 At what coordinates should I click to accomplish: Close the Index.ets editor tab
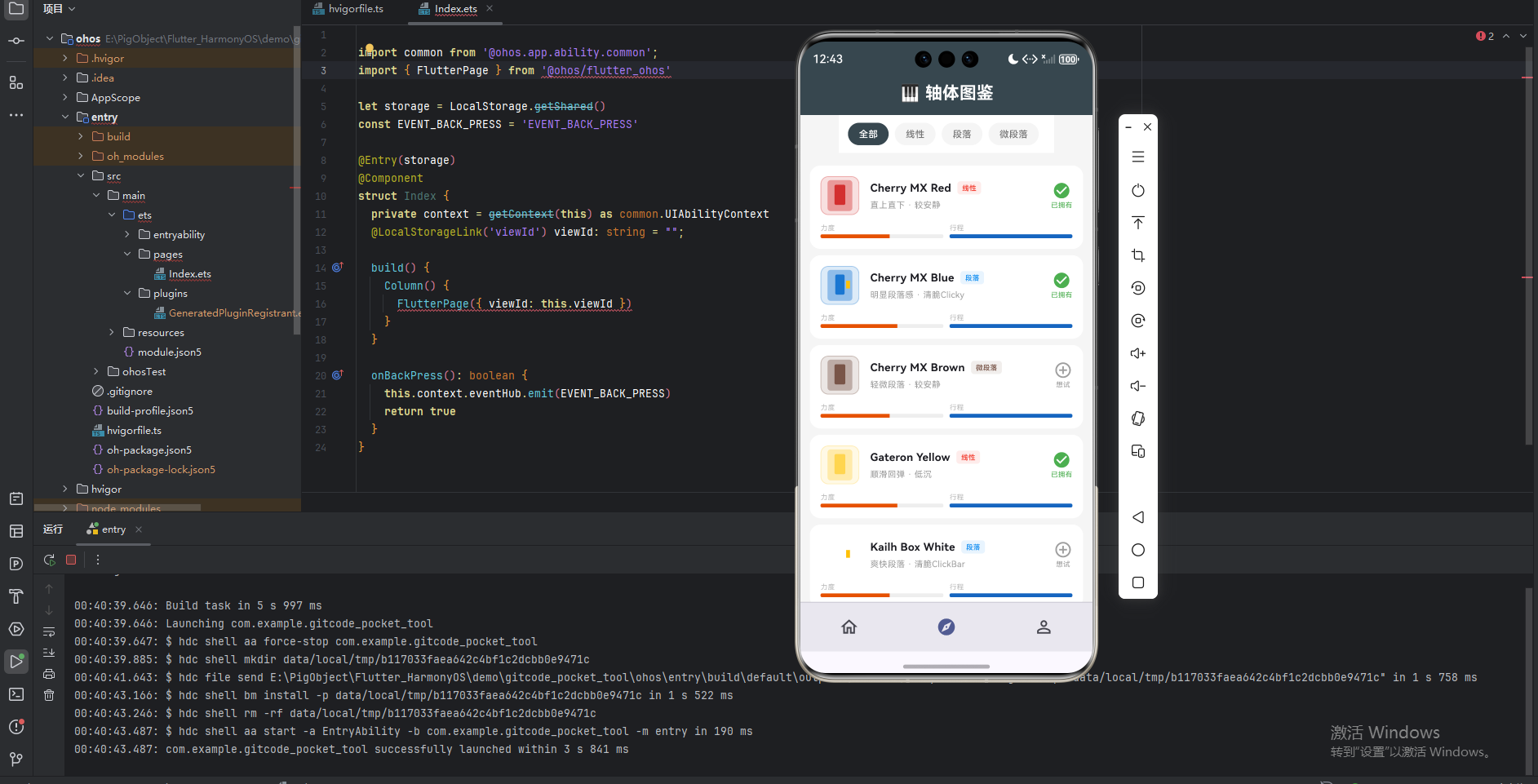(490, 8)
